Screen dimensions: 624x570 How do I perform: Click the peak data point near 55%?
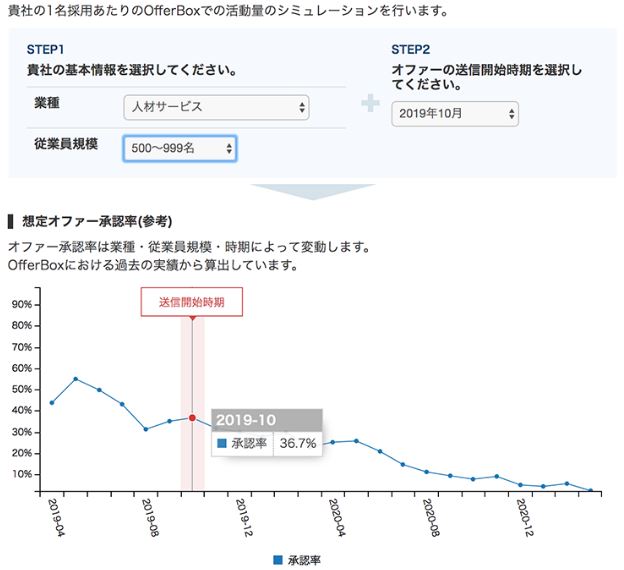[76, 379]
